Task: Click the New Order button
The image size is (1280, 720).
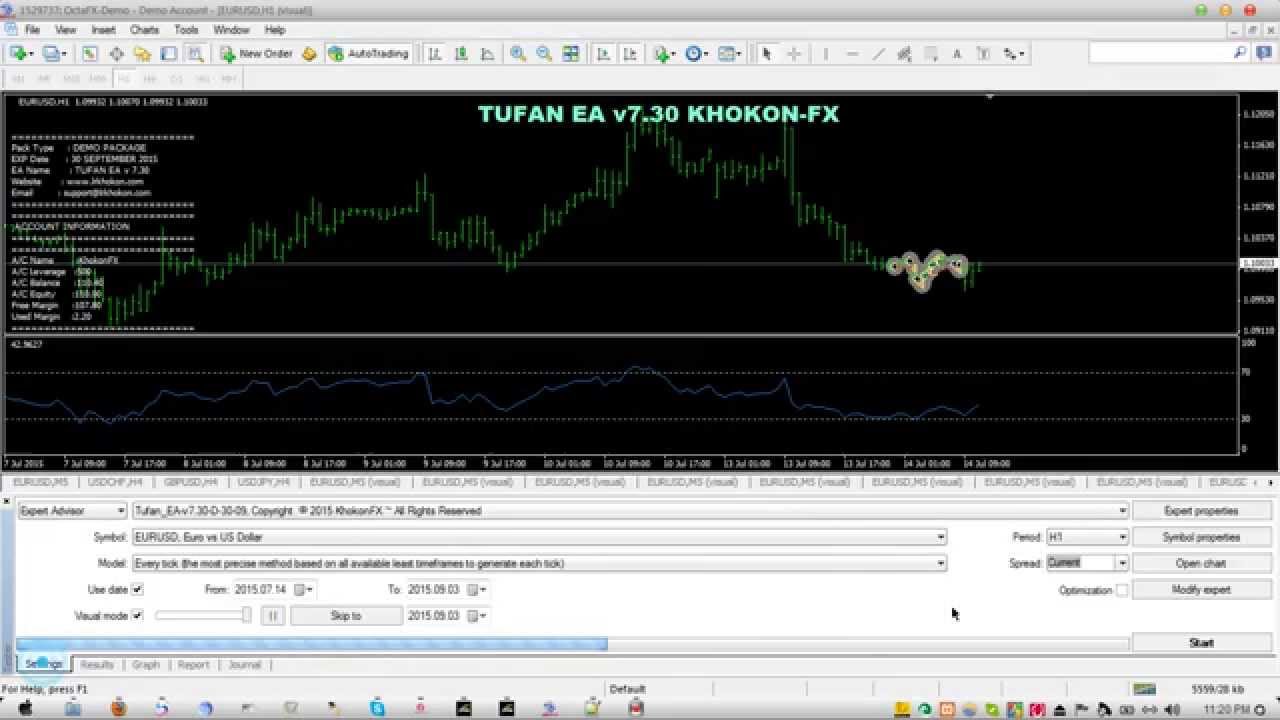Action: pos(257,54)
